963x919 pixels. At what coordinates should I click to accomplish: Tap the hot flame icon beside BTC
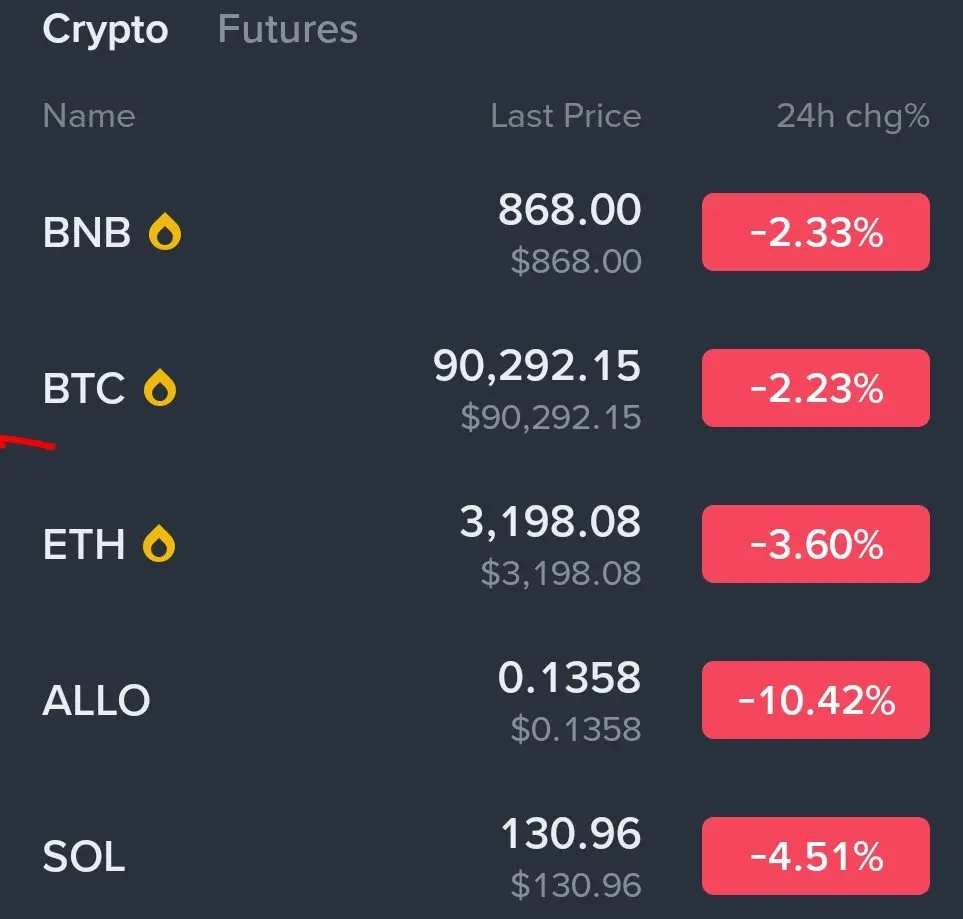[x=160, y=388]
